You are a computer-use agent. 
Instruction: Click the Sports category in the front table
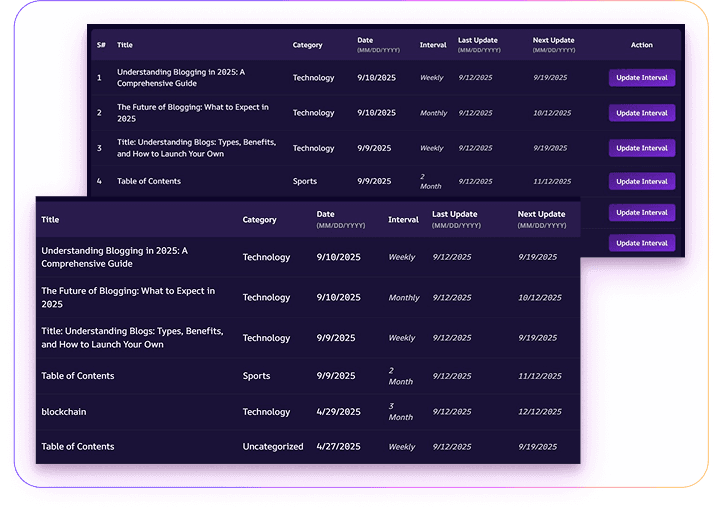click(x=256, y=376)
